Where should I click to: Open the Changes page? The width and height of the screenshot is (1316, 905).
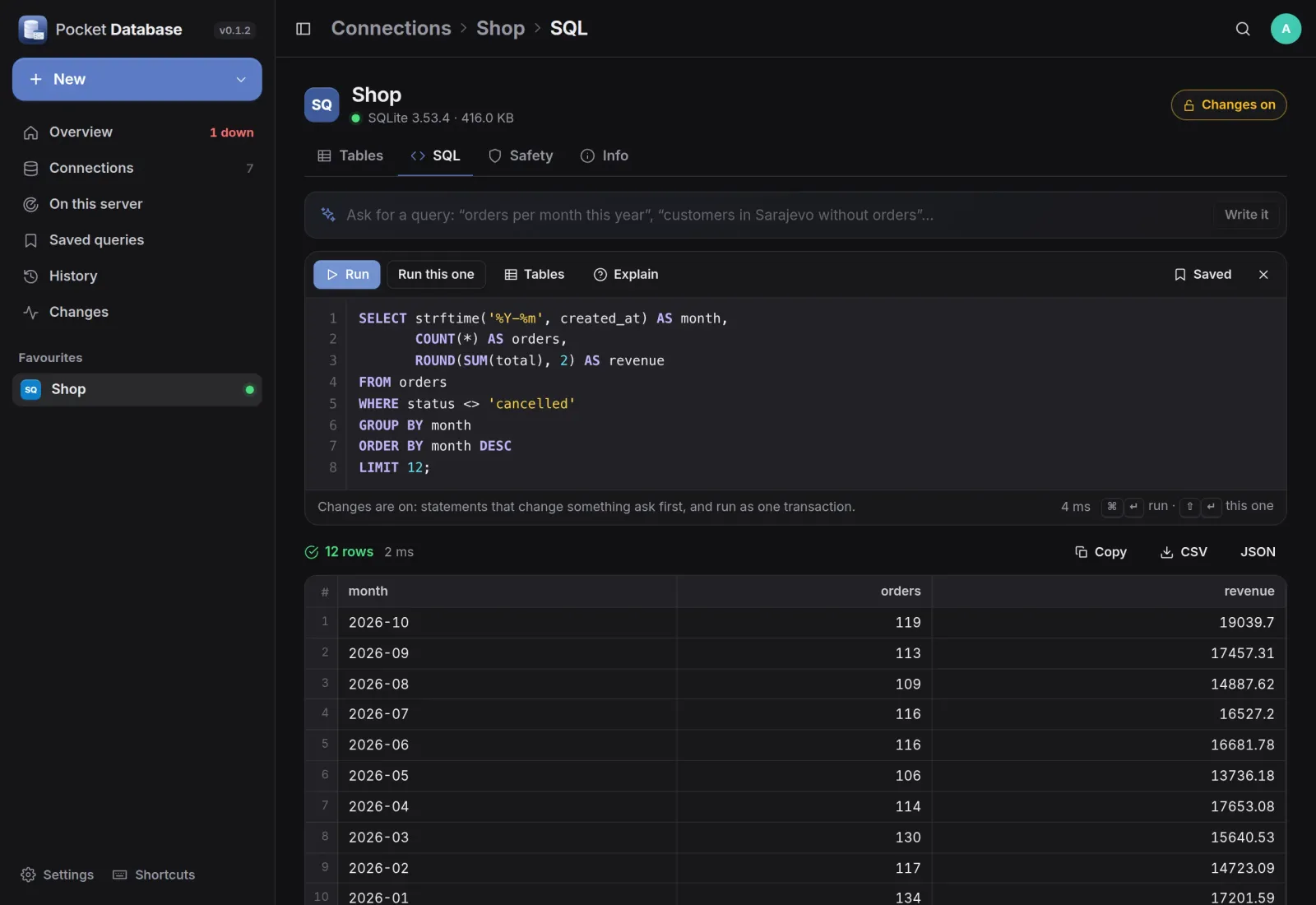137,313
